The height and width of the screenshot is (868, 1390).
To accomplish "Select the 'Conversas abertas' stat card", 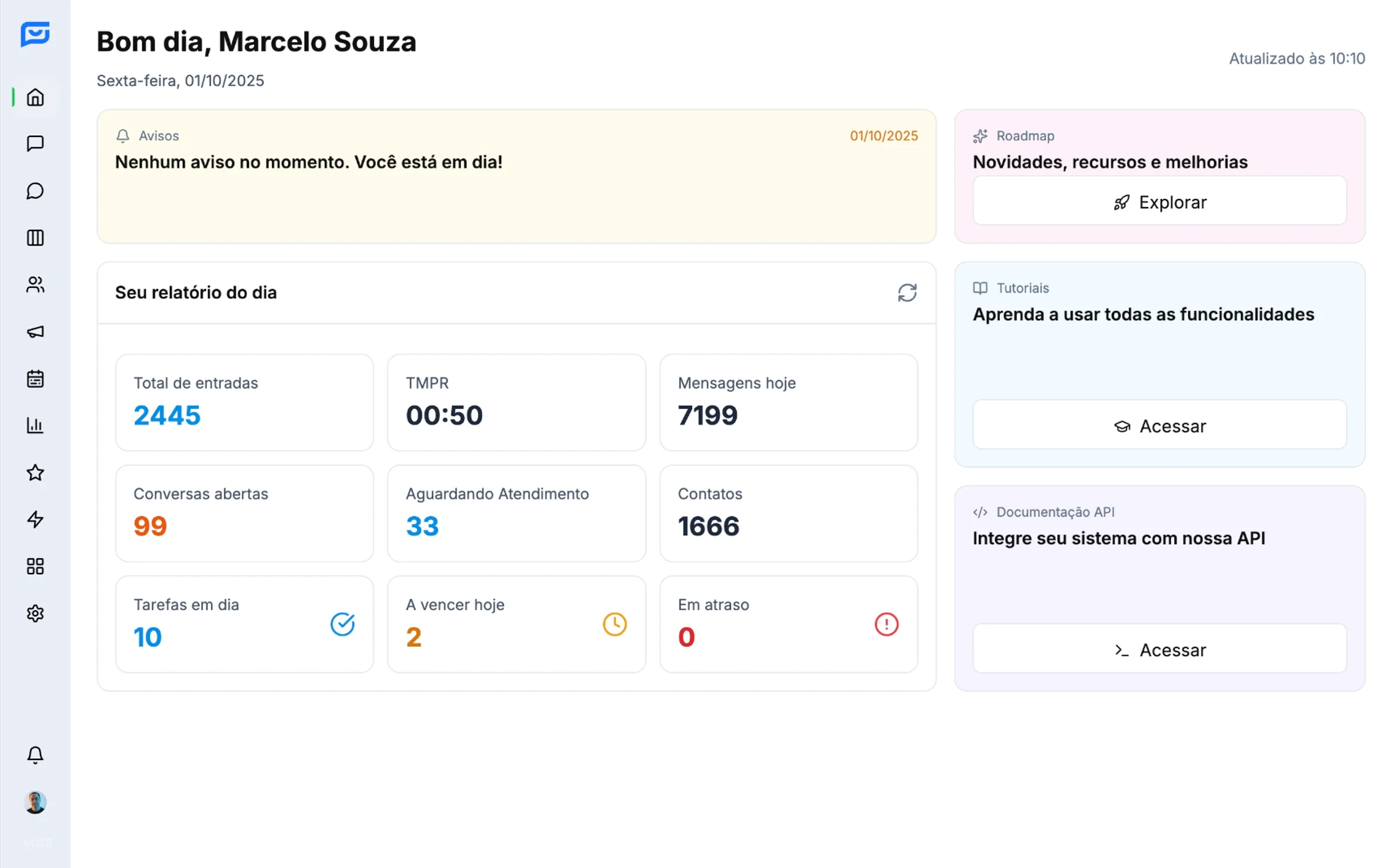I will (x=245, y=513).
